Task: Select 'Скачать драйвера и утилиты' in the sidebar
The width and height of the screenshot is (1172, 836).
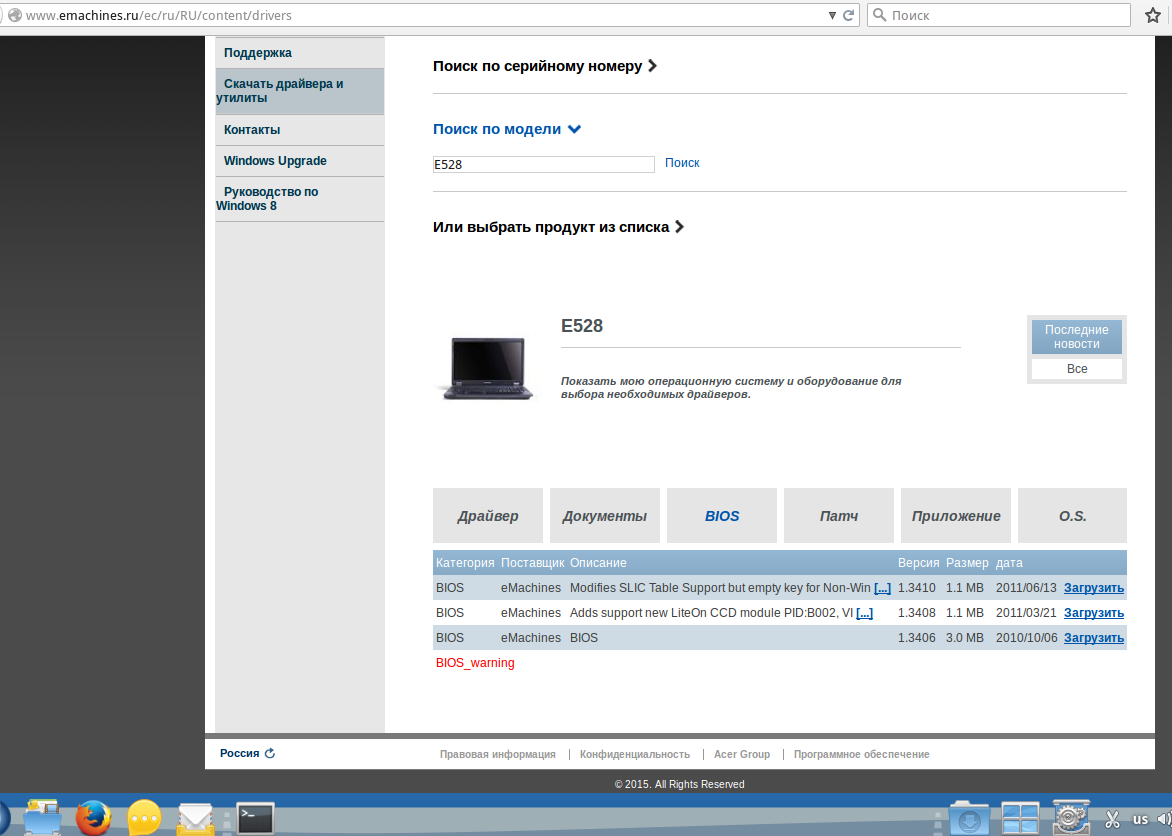Action: pos(300,91)
